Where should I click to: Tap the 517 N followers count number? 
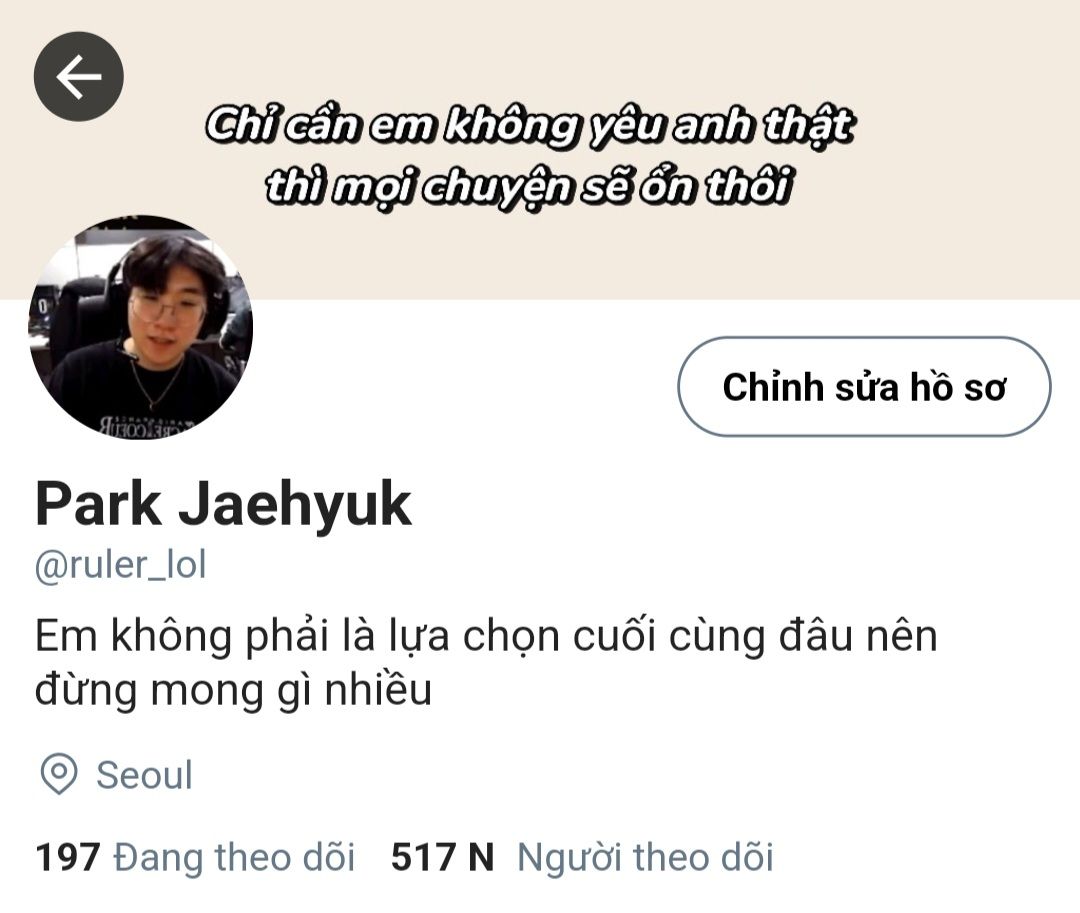click(x=442, y=857)
